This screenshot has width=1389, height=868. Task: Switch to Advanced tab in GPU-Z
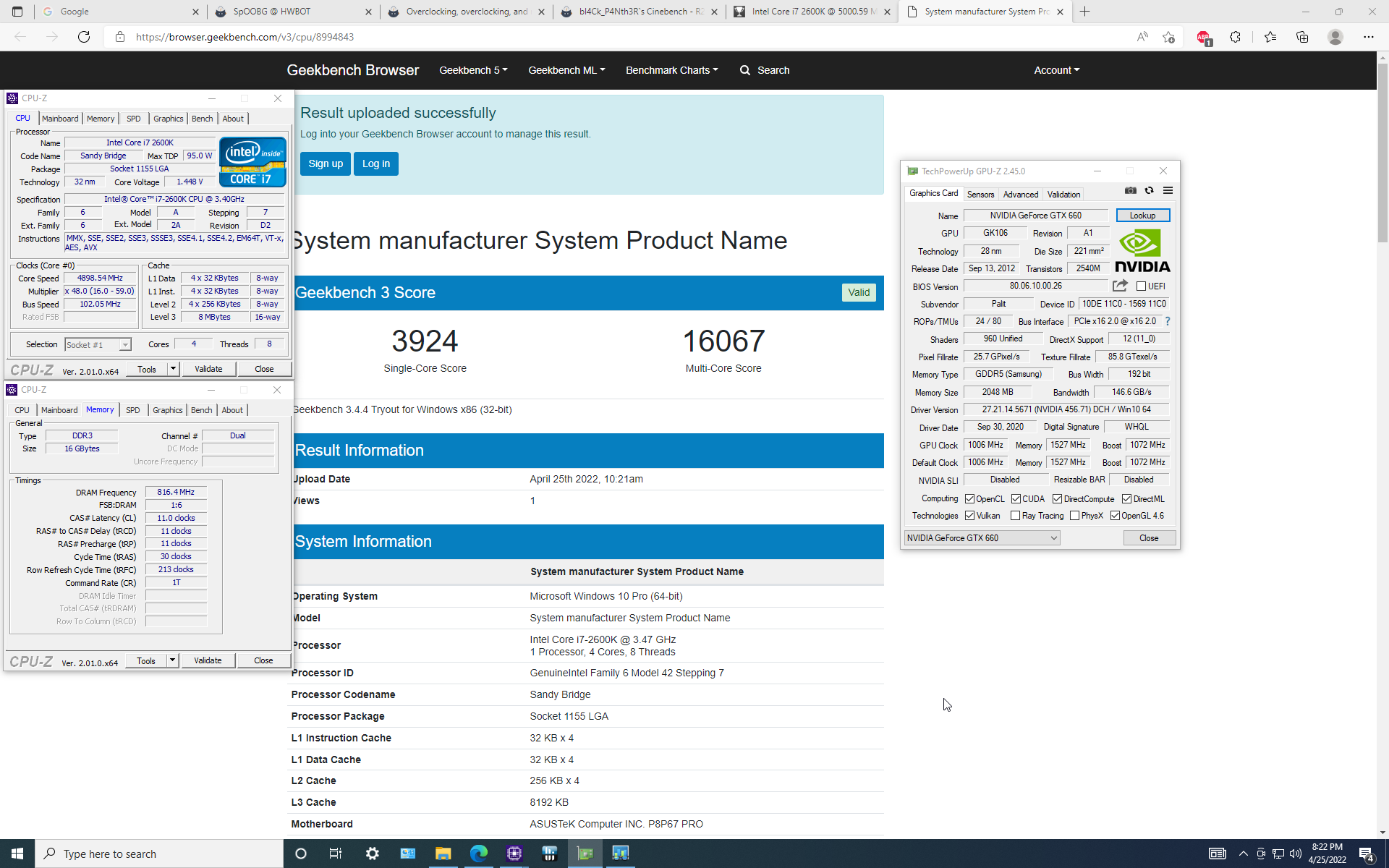1020,195
